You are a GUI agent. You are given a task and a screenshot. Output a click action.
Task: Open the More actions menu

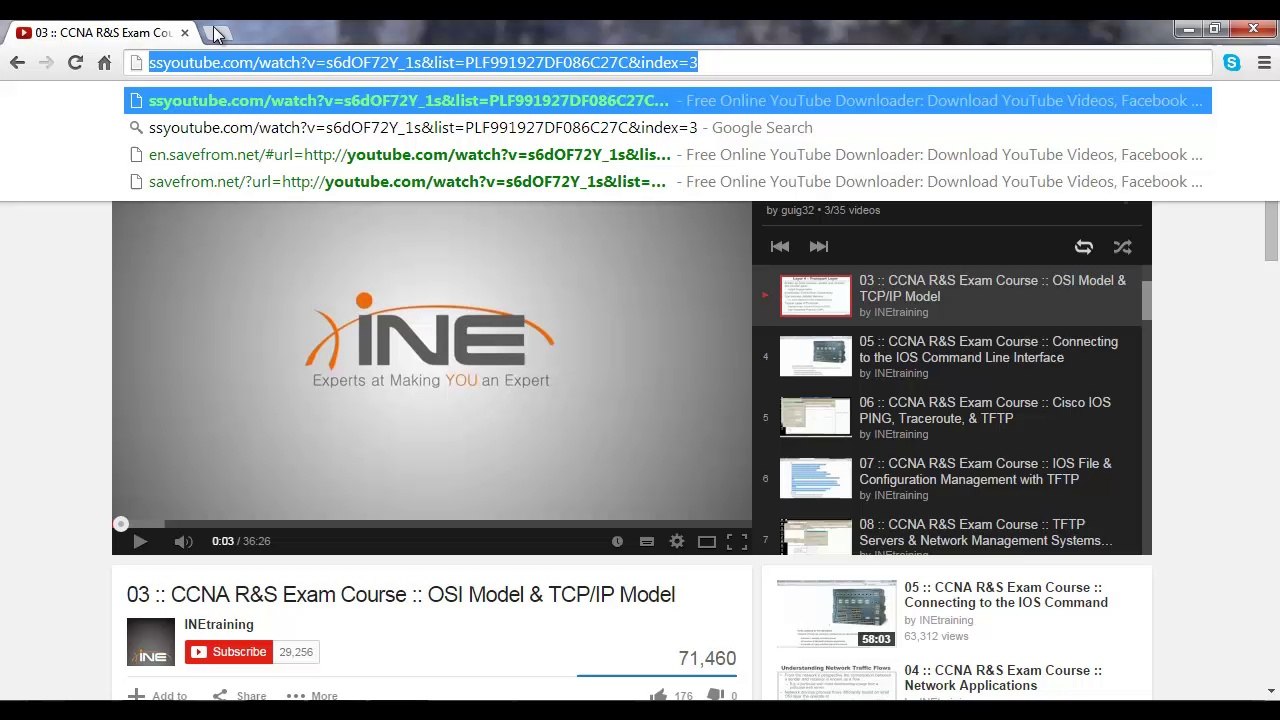point(312,695)
